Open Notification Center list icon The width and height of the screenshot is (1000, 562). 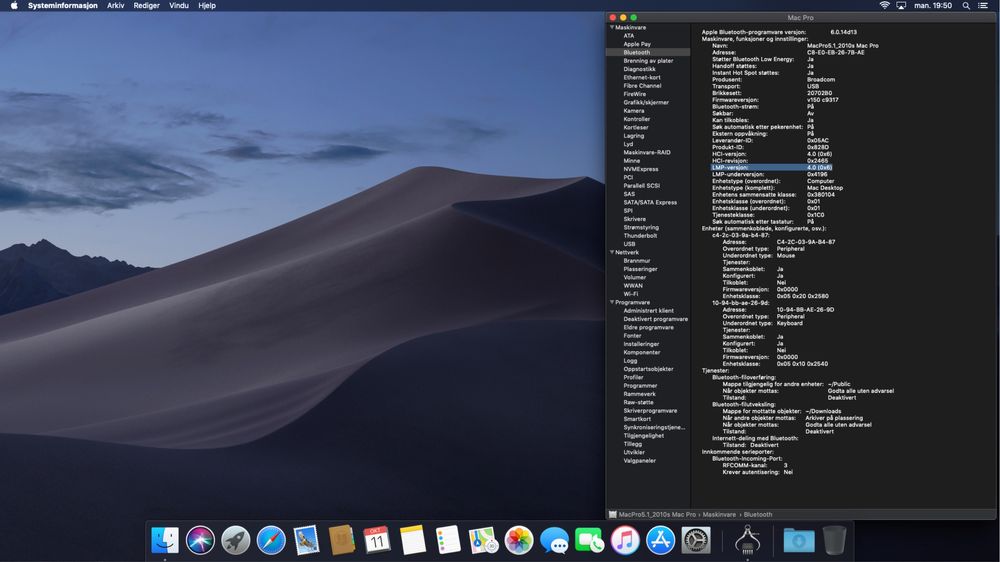[983, 5]
